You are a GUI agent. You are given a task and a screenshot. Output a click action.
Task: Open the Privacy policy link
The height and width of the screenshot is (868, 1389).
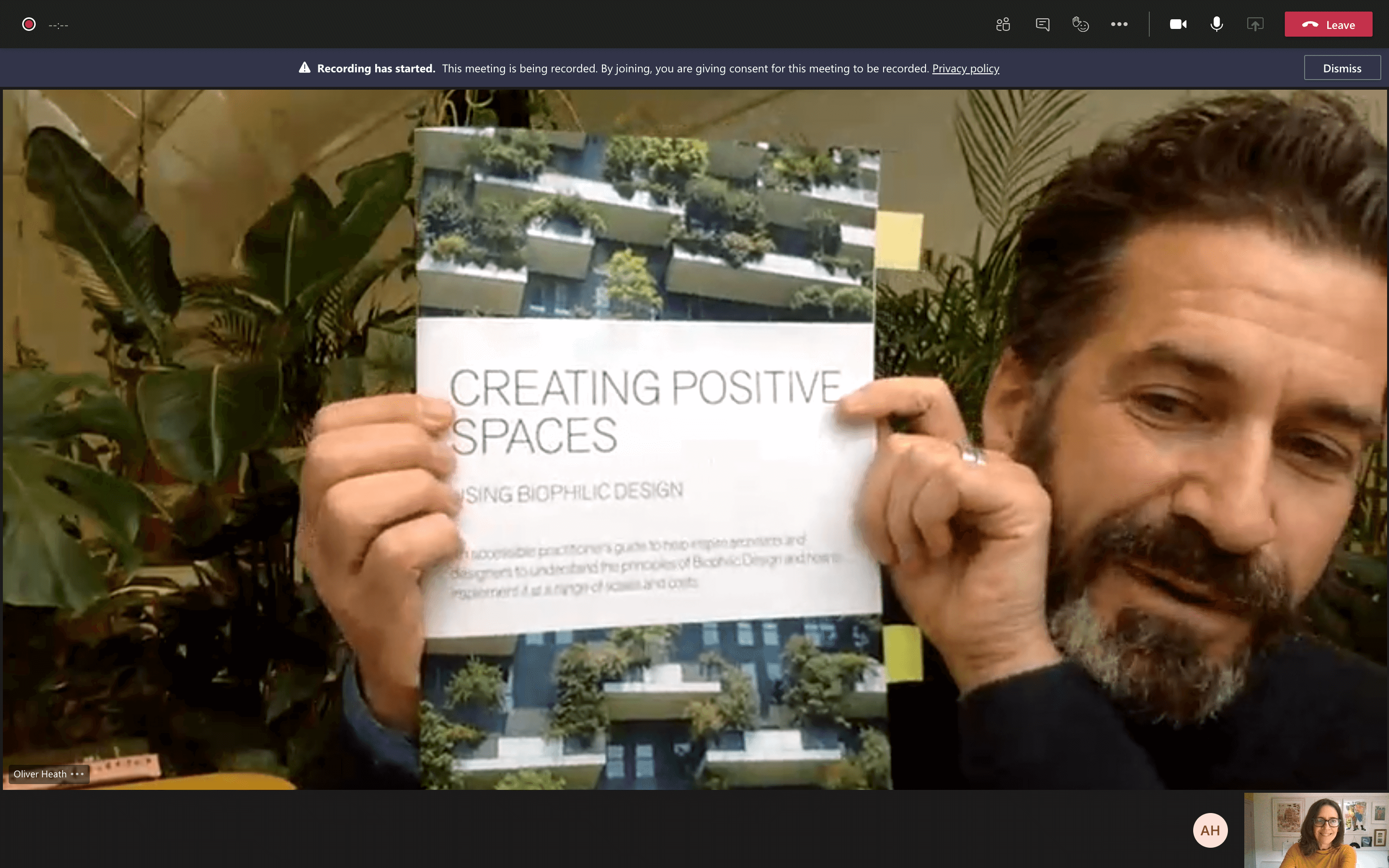pyautogui.click(x=966, y=68)
